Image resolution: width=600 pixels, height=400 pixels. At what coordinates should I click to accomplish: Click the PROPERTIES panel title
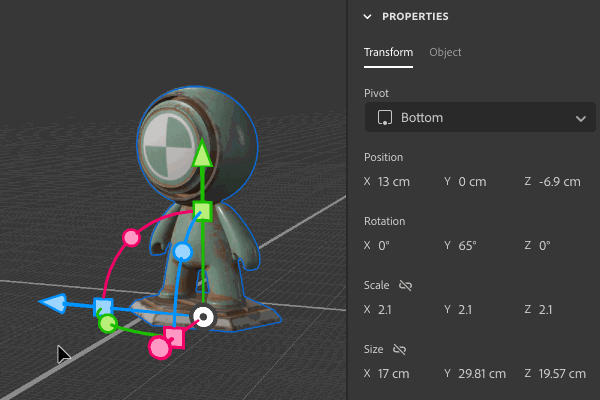point(415,16)
